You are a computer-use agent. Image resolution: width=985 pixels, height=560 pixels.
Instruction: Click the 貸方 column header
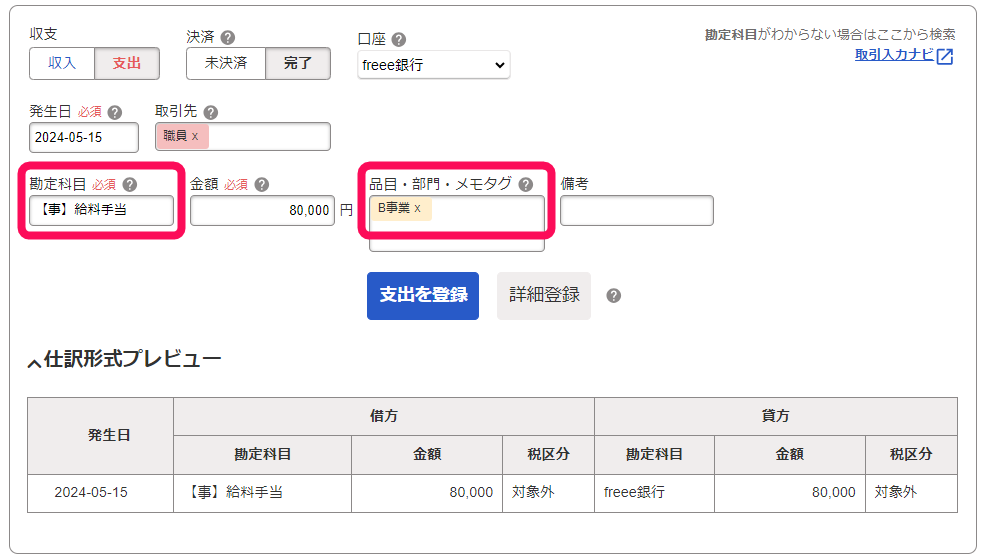[x=776, y=416]
